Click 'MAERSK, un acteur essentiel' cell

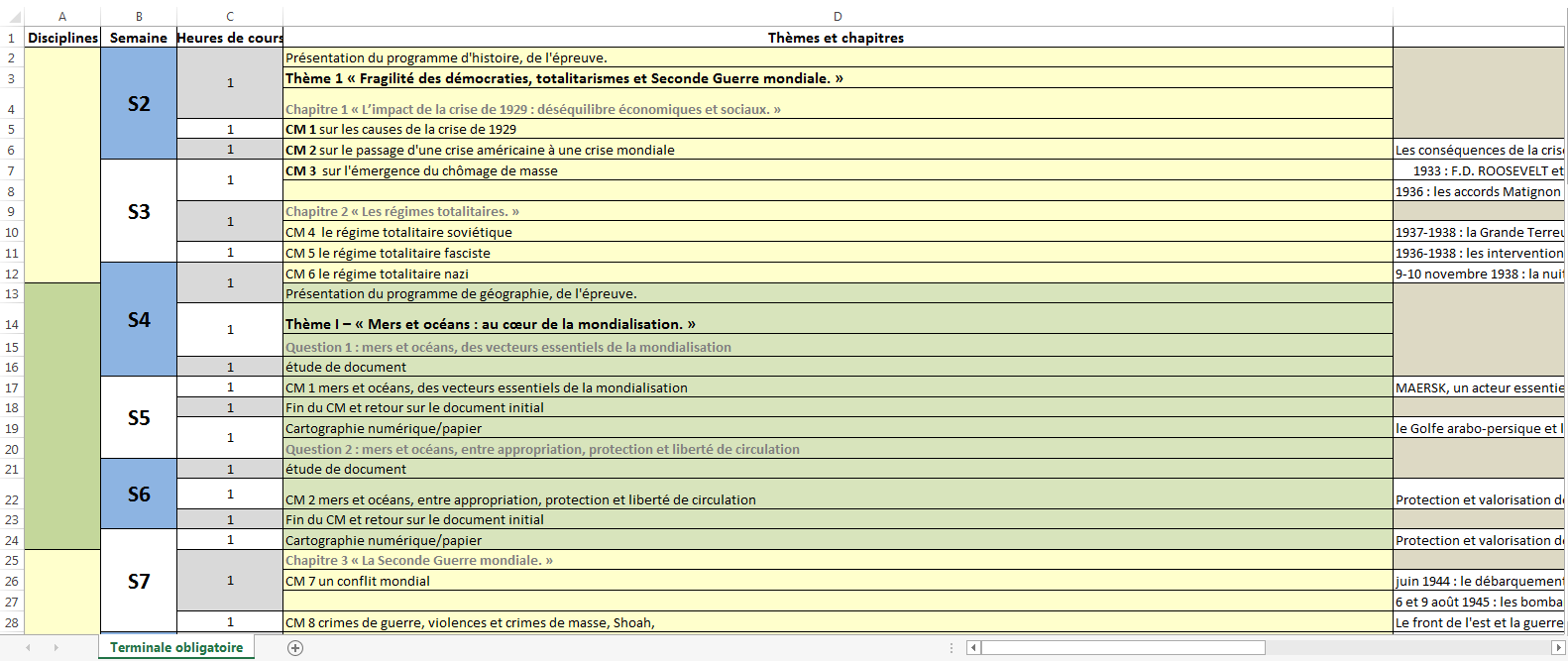pos(1479,387)
